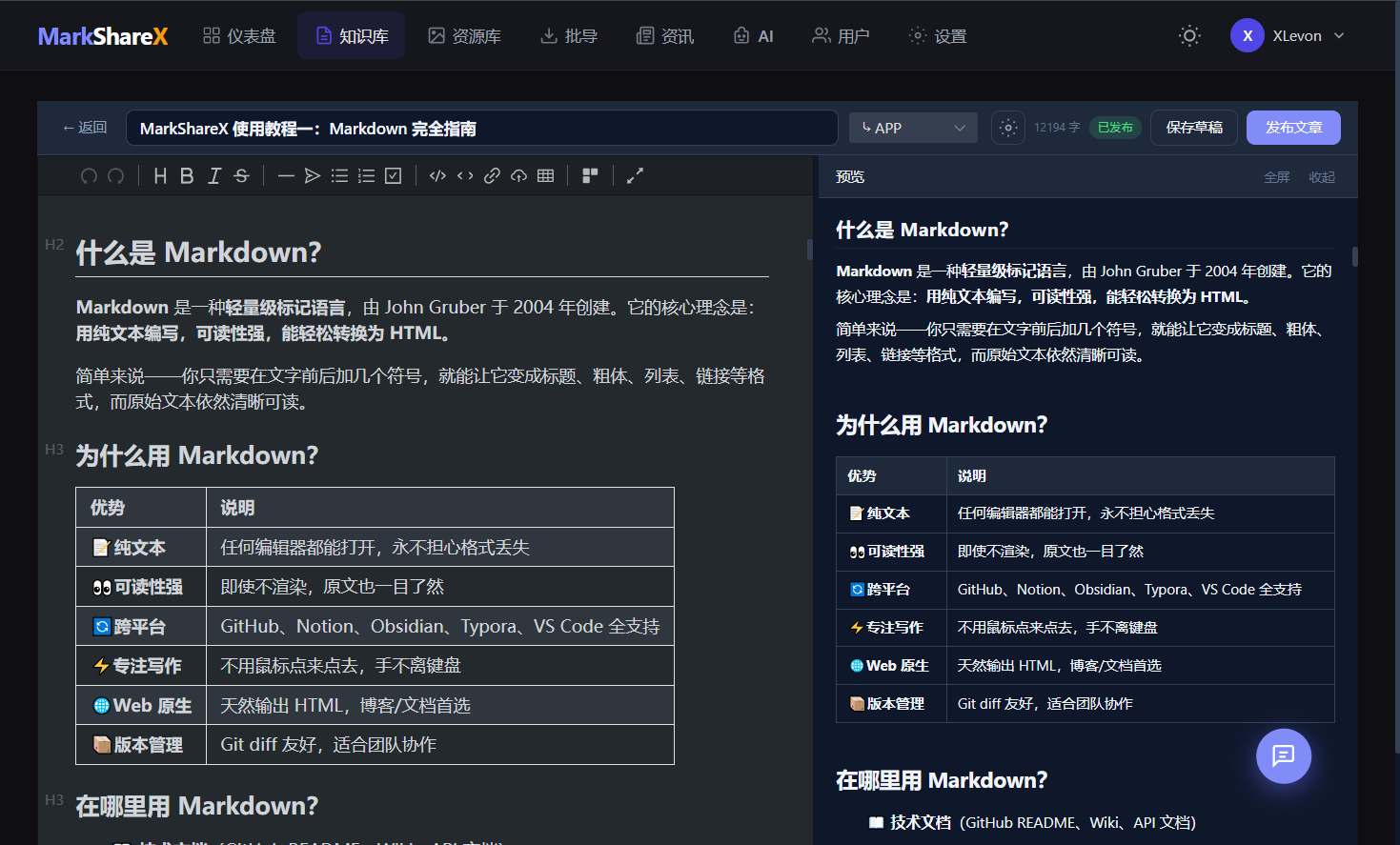Edit the article title field
Image resolution: width=1400 pixels, height=845 pixels.
(x=482, y=128)
